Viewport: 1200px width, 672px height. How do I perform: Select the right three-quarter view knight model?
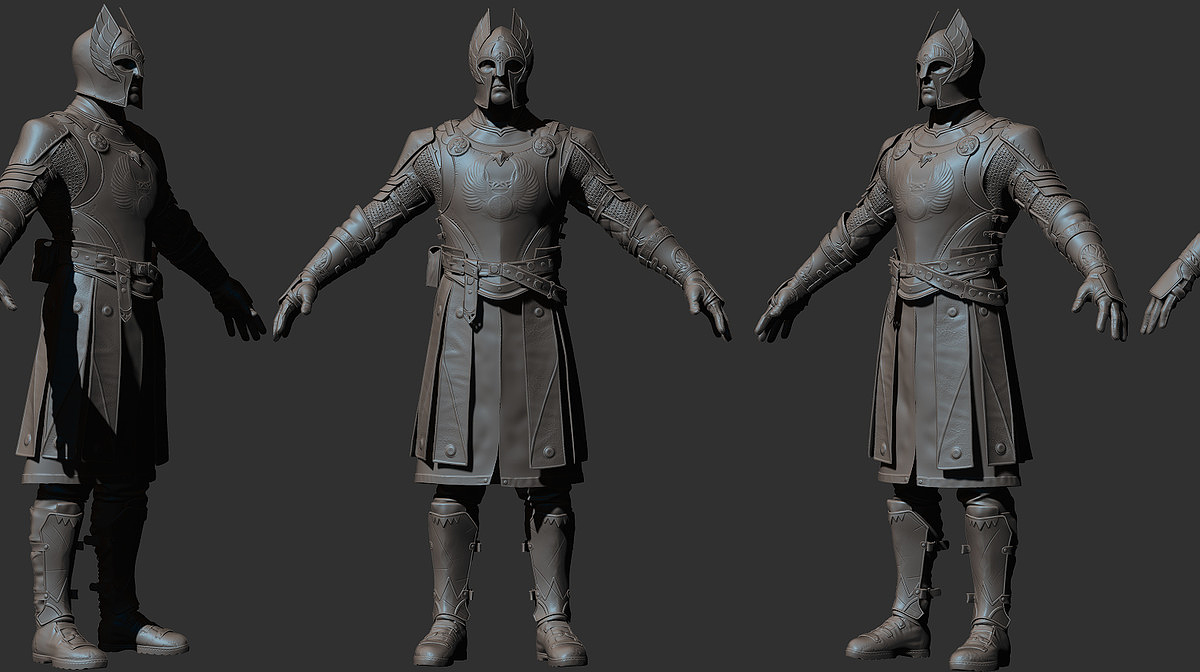click(x=942, y=340)
